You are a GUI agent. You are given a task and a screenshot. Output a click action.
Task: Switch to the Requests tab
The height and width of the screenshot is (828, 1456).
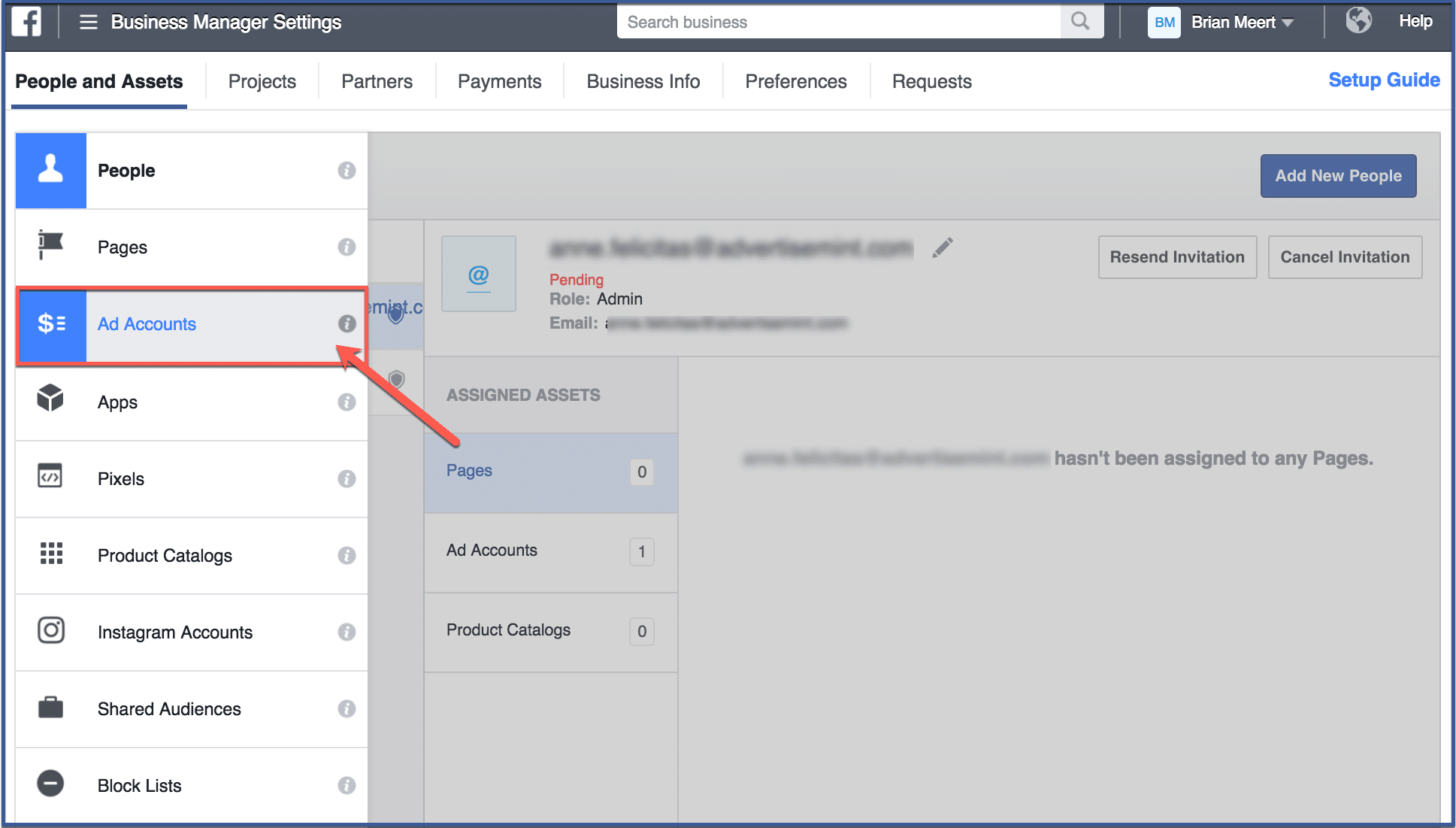[x=932, y=81]
